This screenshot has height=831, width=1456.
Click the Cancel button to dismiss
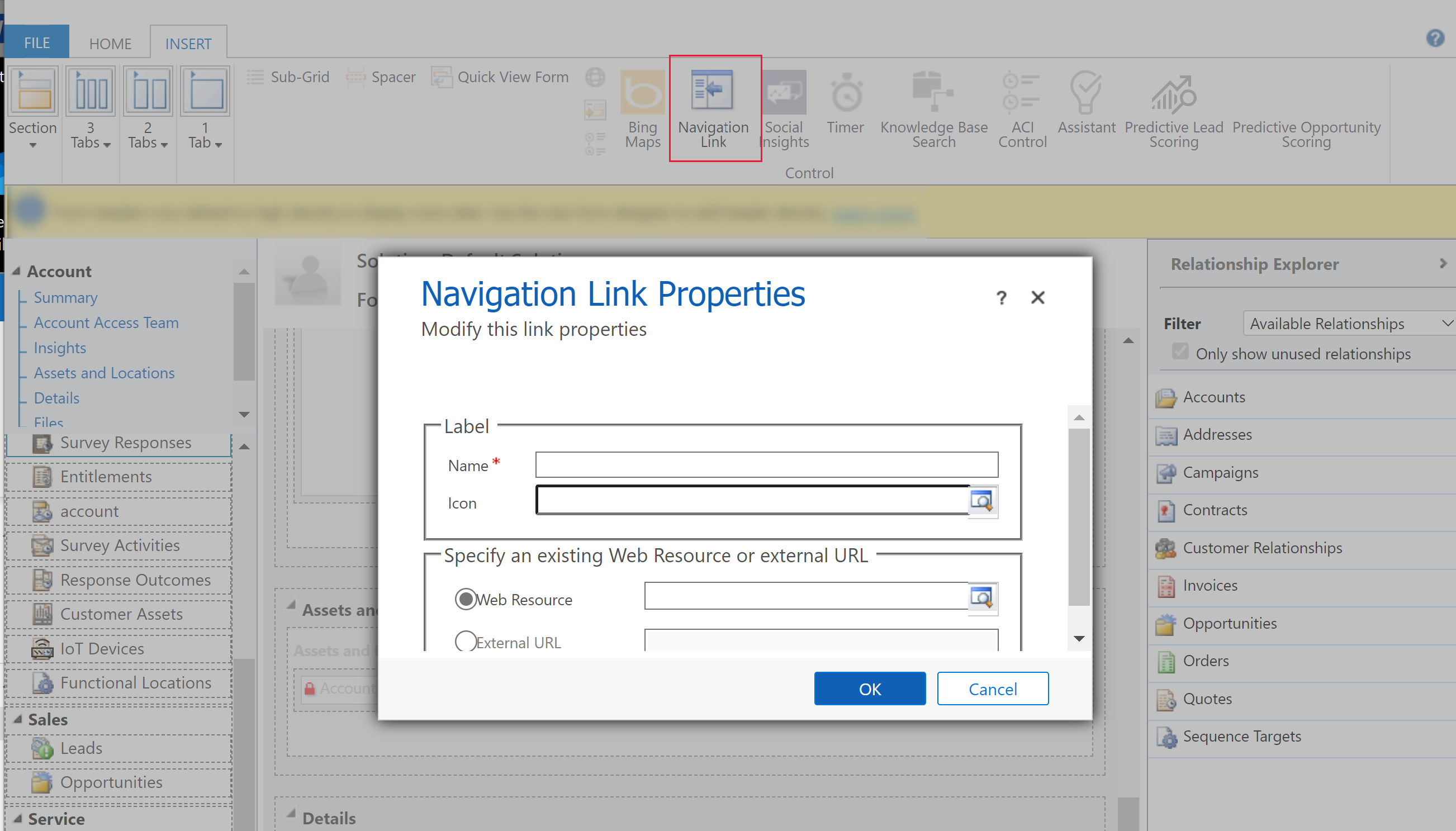[992, 688]
